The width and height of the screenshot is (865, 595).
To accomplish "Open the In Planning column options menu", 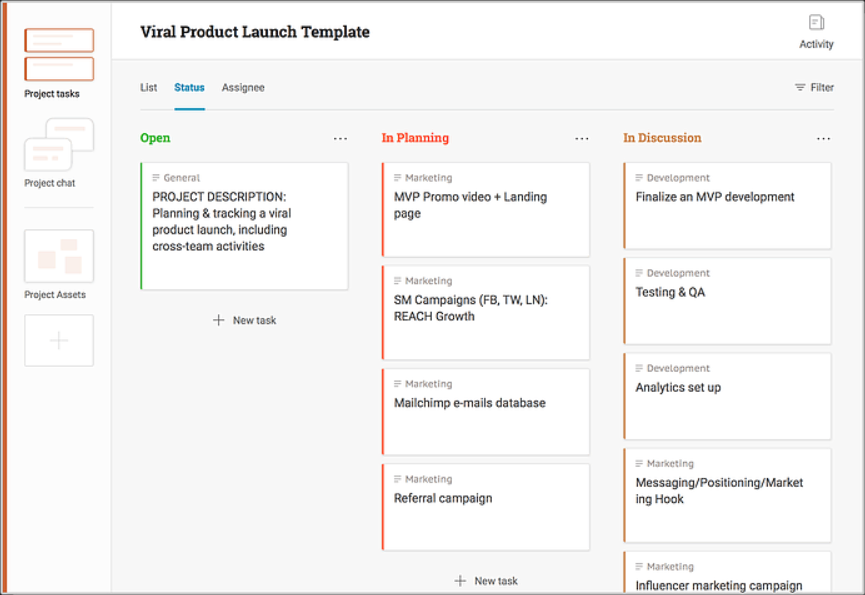I will point(582,138).
